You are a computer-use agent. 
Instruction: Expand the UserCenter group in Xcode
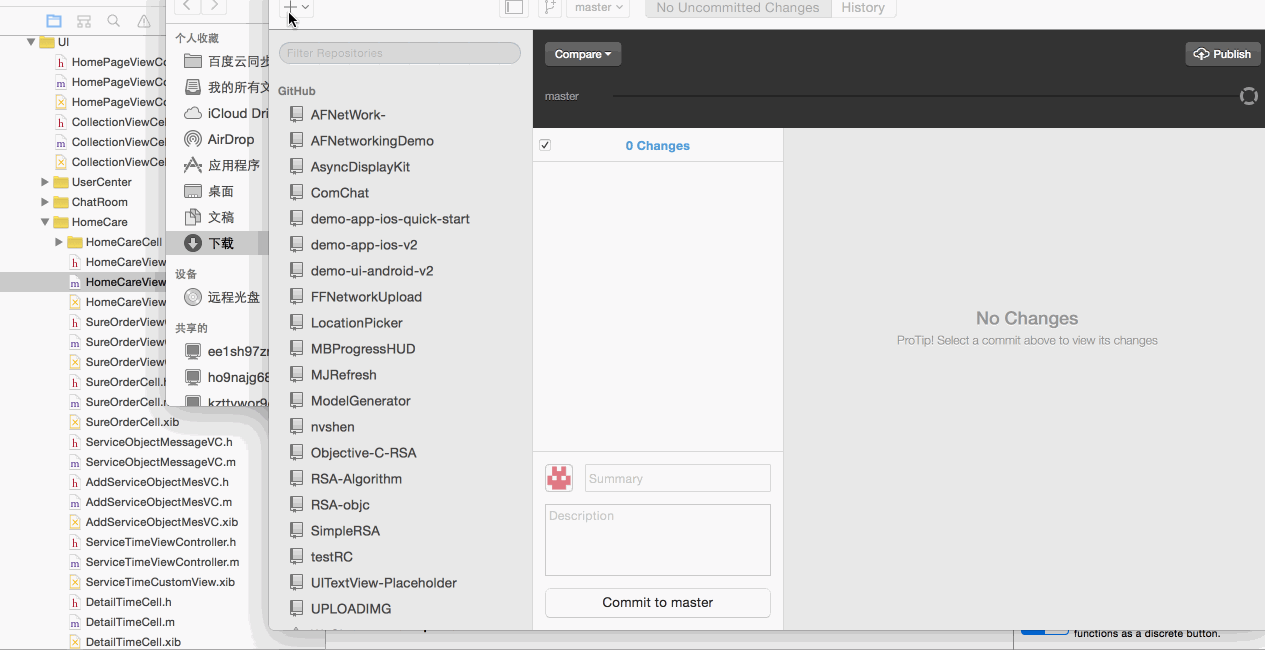45,182
